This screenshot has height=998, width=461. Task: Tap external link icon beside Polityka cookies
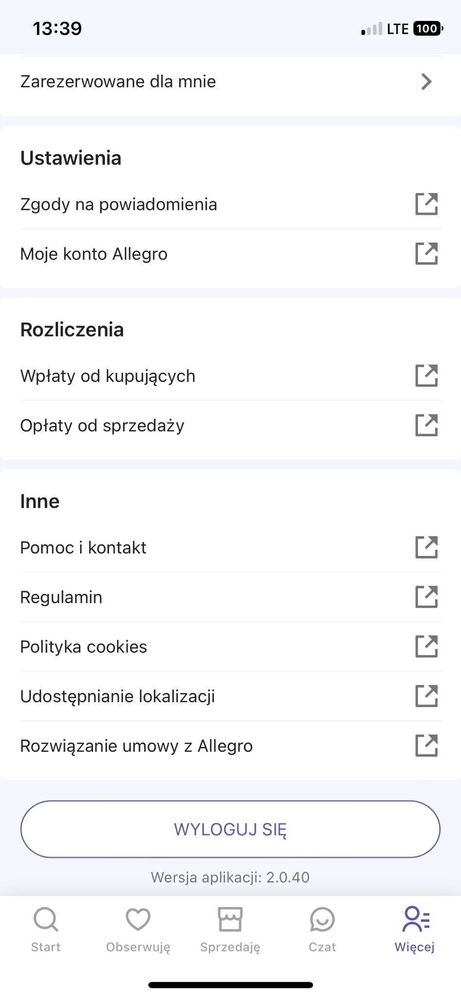(427, 647)
